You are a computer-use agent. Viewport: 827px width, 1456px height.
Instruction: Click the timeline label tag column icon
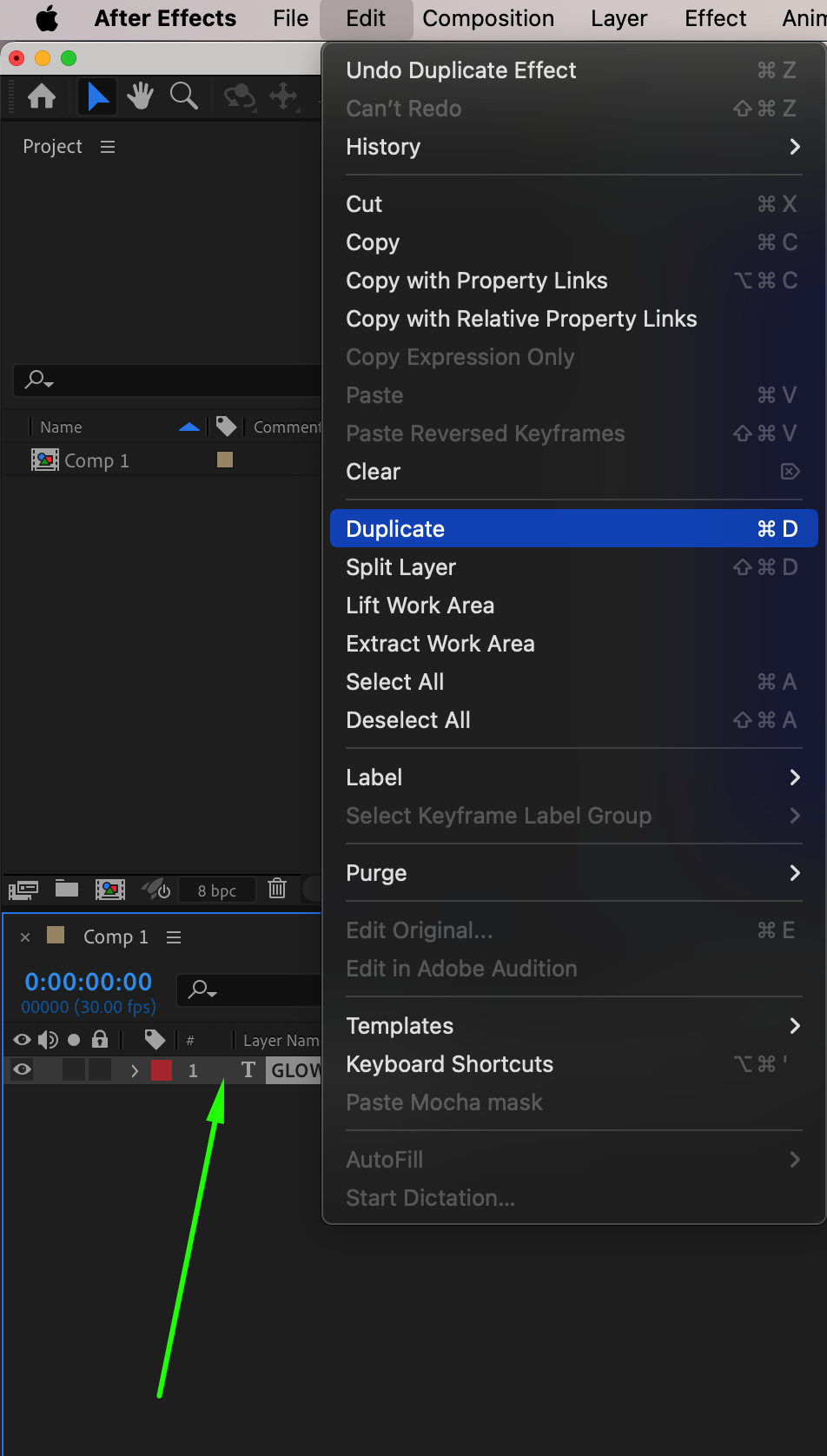(155, 1039)
